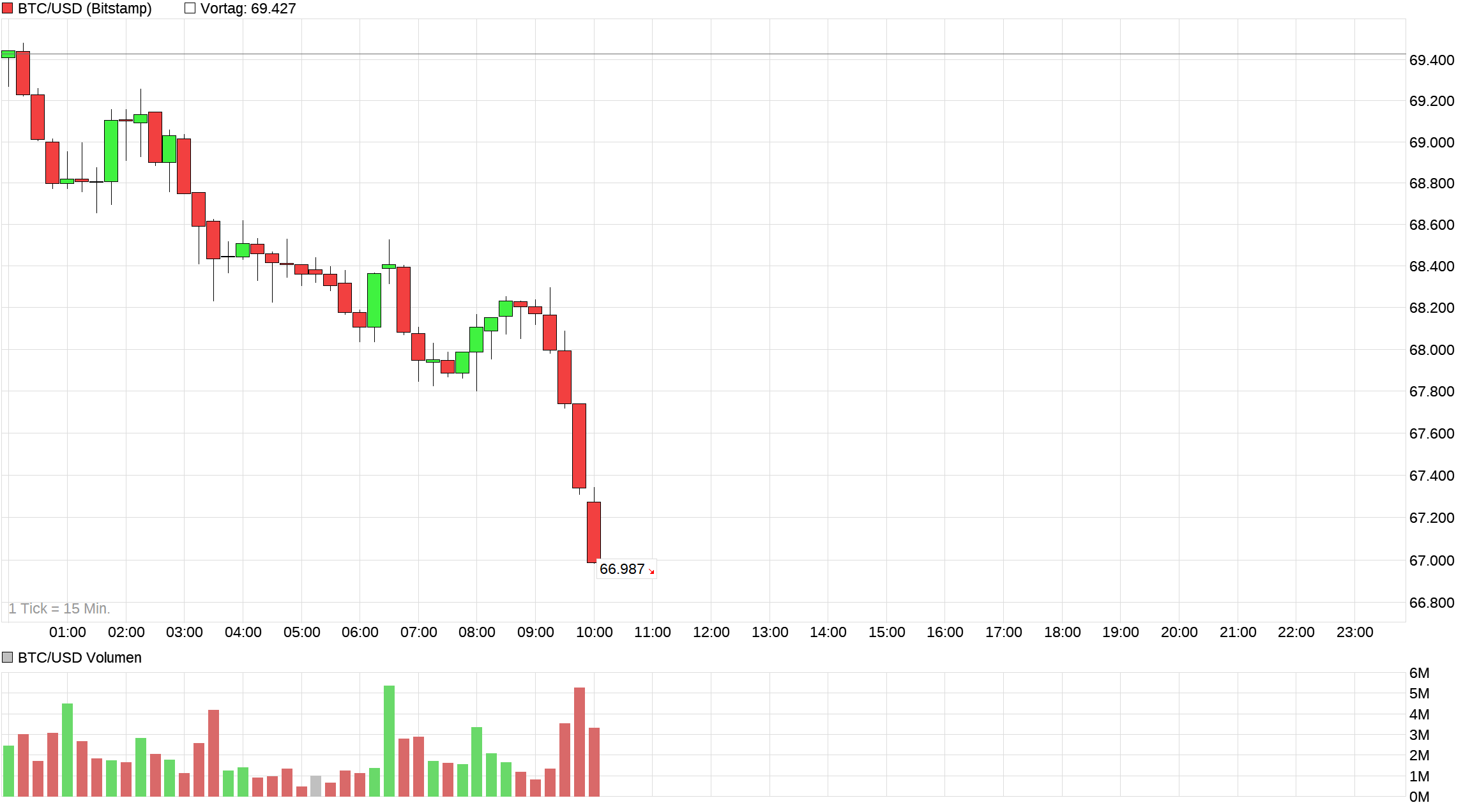Toggle the Vortag 69.427 checkbox square

(x=190, y=8)
